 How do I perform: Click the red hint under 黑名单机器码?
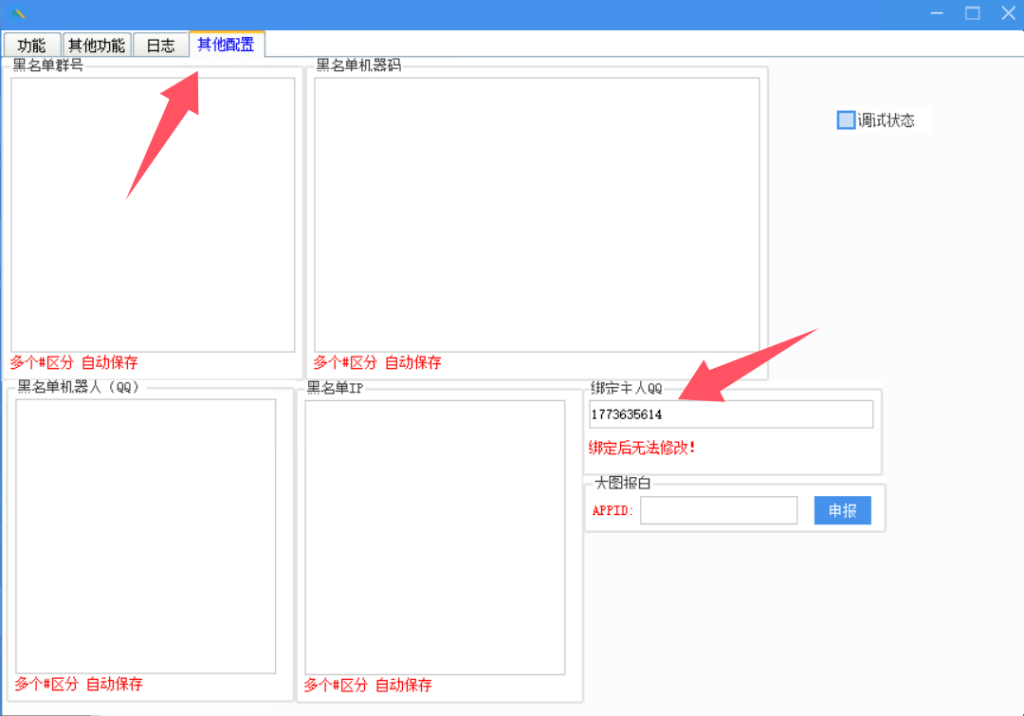point(377,363)
